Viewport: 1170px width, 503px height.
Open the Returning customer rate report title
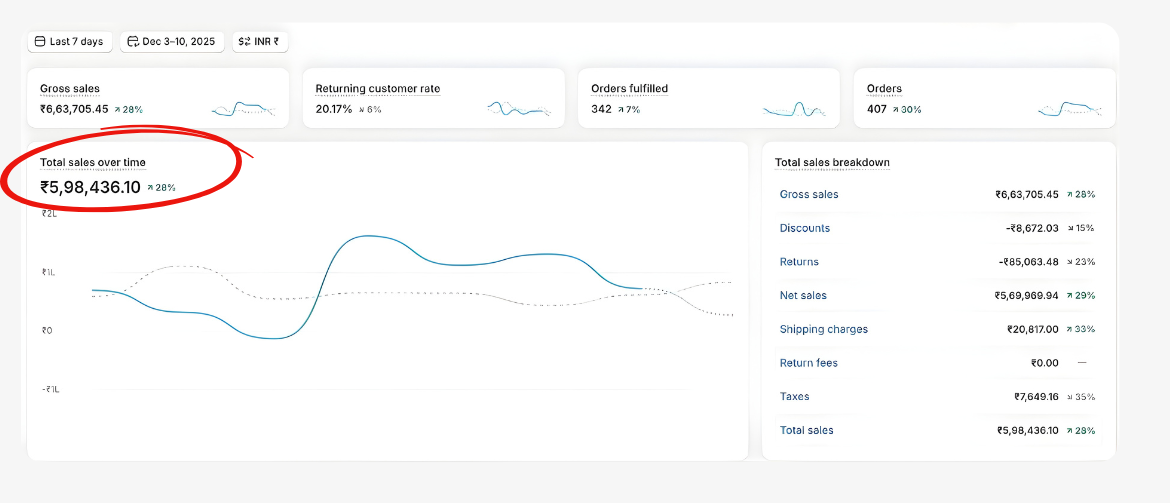click(377, 89)
